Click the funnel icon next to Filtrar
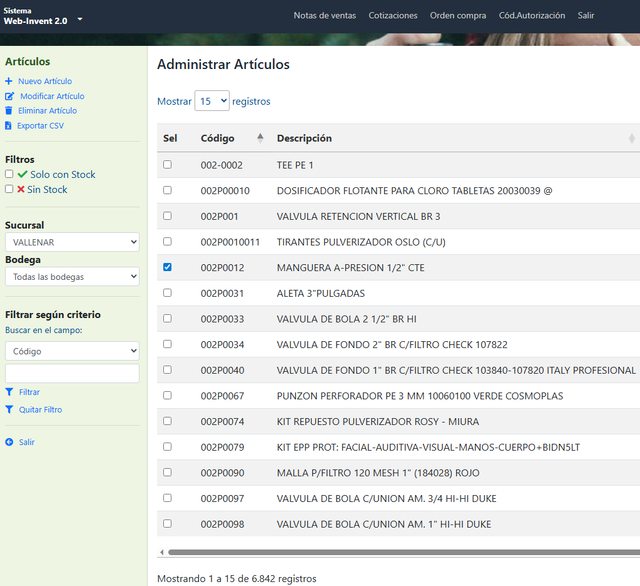 coord(9,392)
